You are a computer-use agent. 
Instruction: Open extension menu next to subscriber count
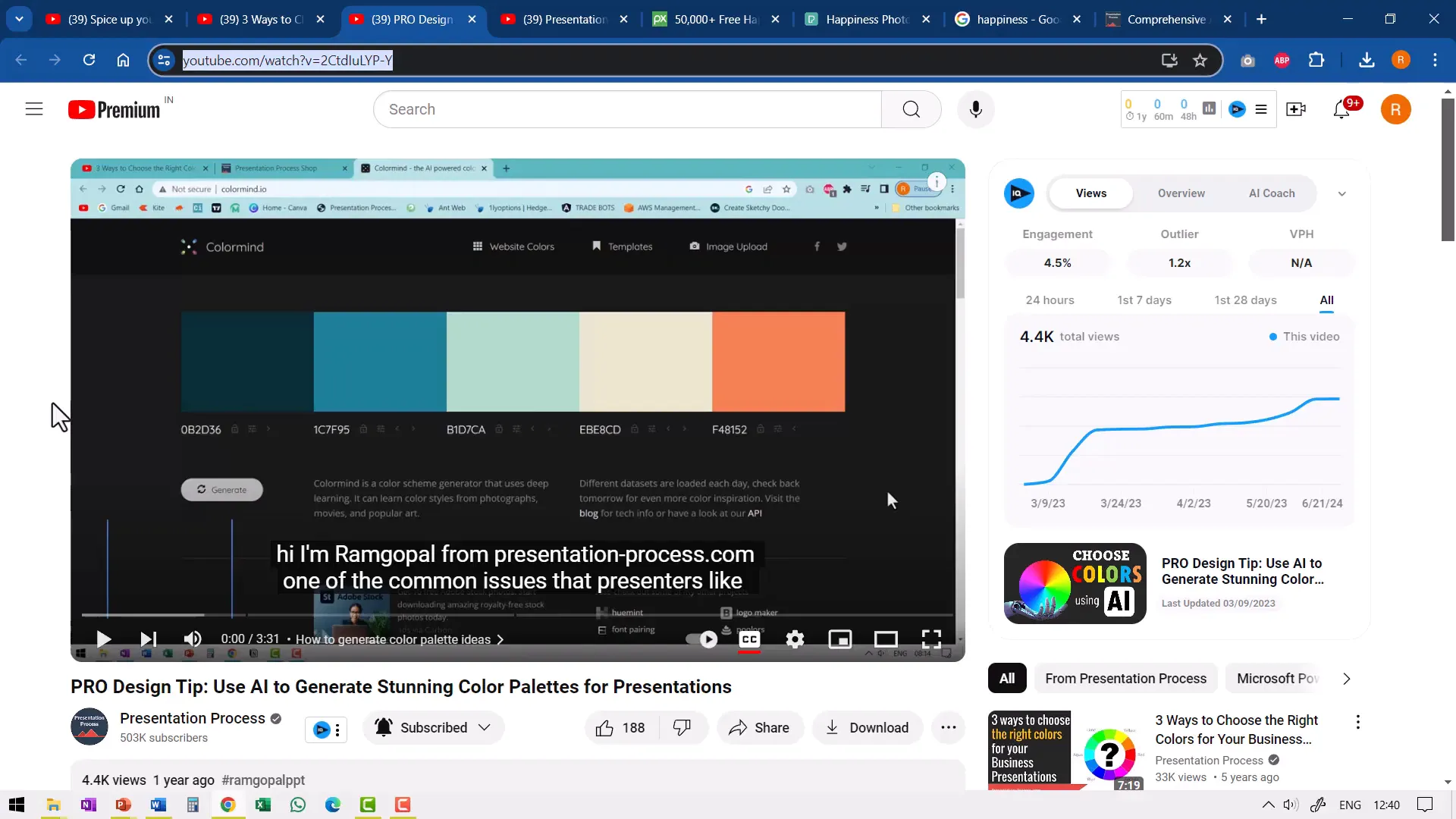click(337, 730)
